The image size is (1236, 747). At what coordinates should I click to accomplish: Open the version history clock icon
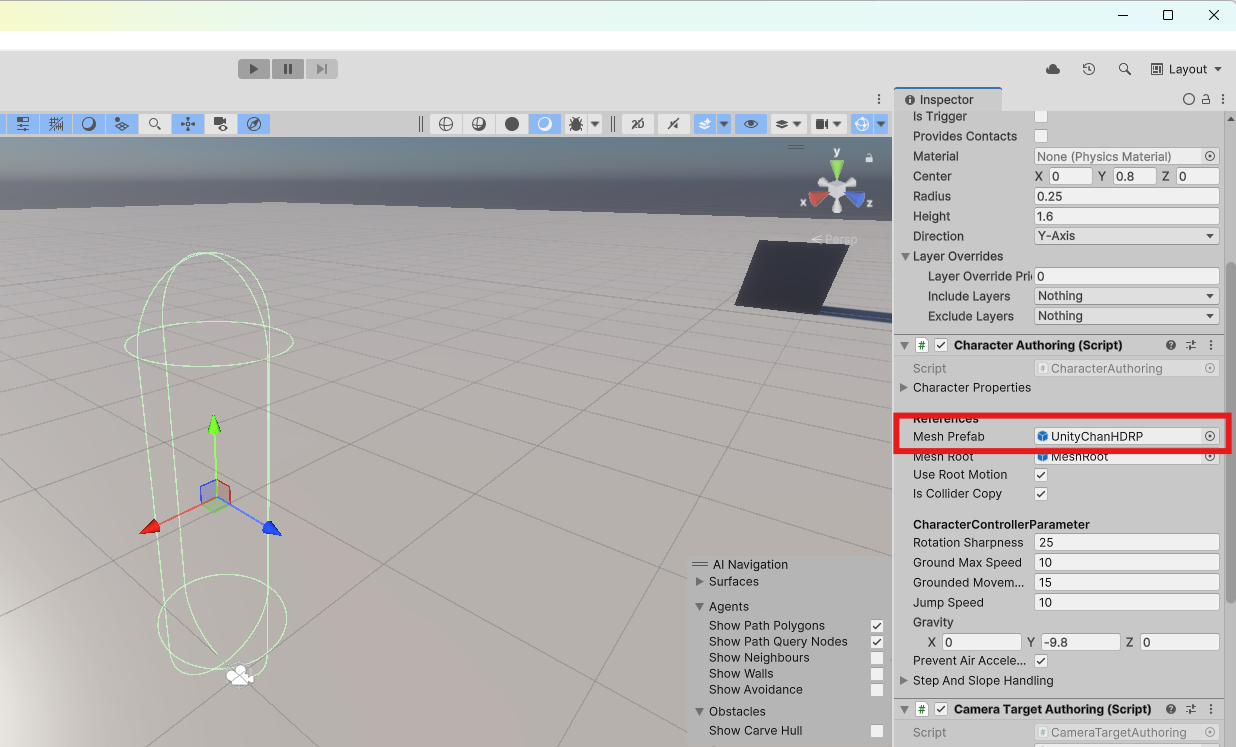pos(1089,69)
